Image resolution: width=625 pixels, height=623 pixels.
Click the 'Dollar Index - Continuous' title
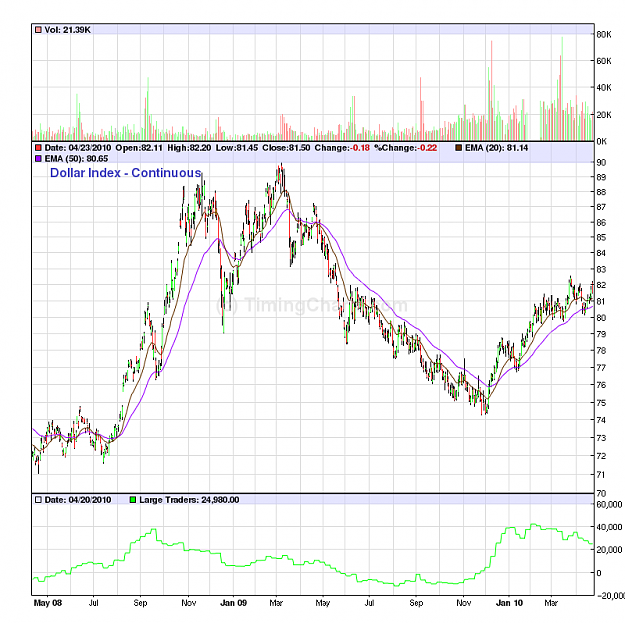click(x=126, y=173)
